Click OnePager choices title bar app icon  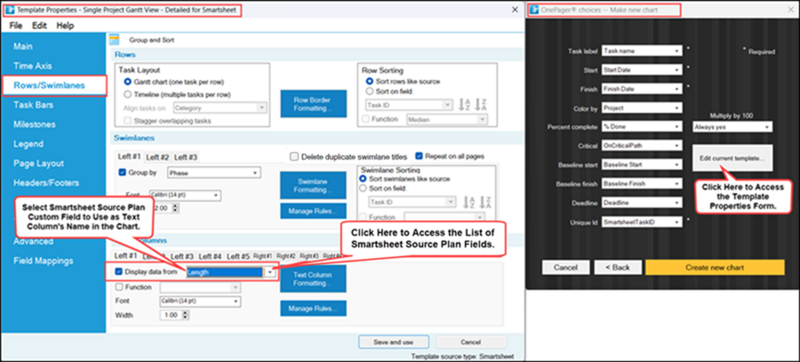pos(535,10)
